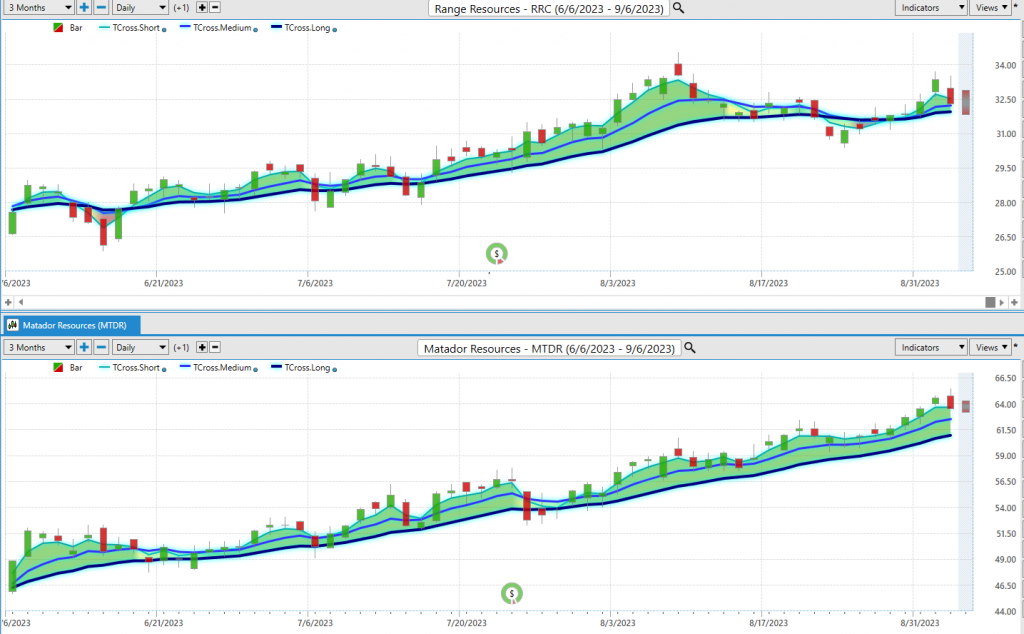Click the small black minus button next to (+1) in the RRC toolbar
The image size is (1024, 634).
[215, 8]
